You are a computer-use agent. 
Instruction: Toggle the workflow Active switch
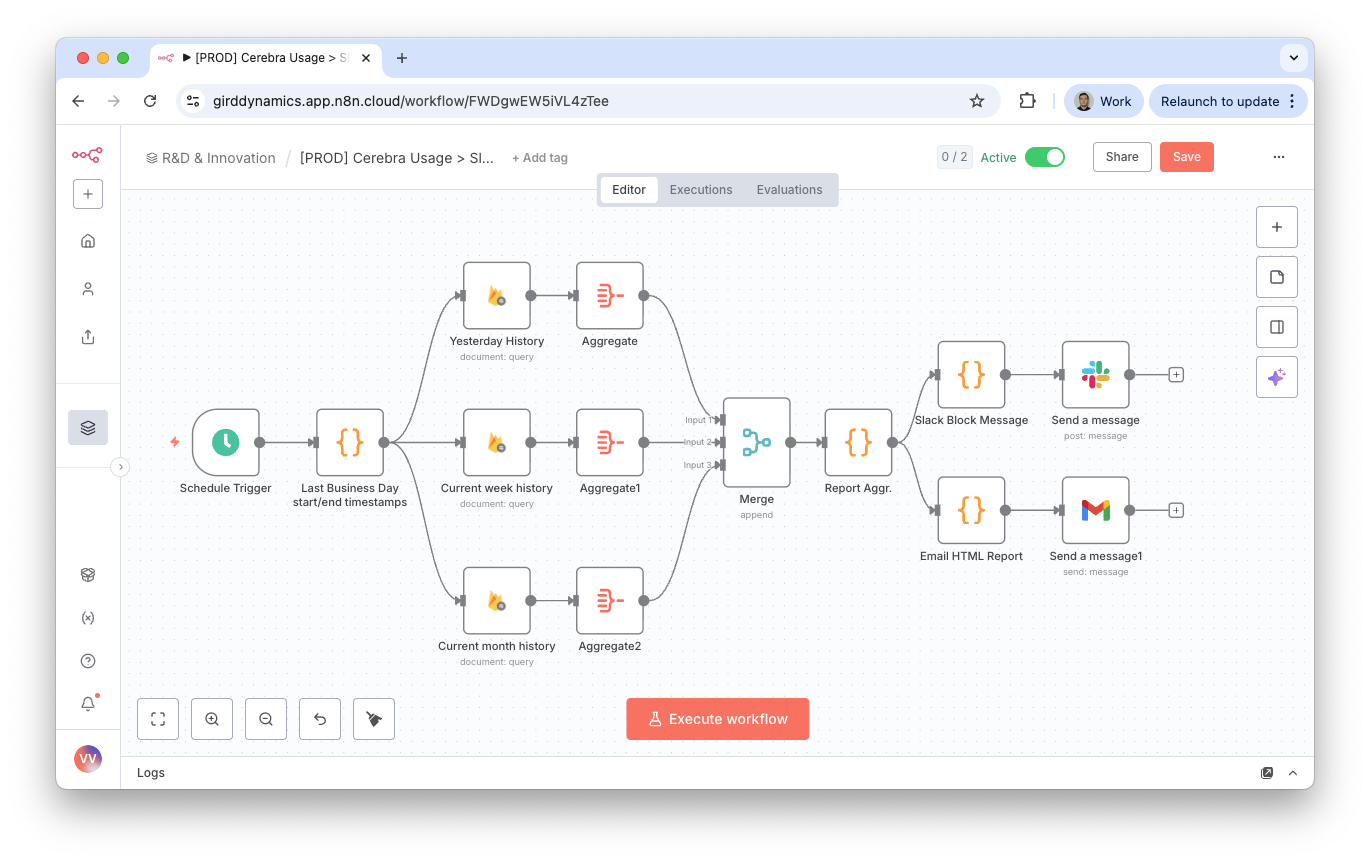click(x=1045, y=157)
